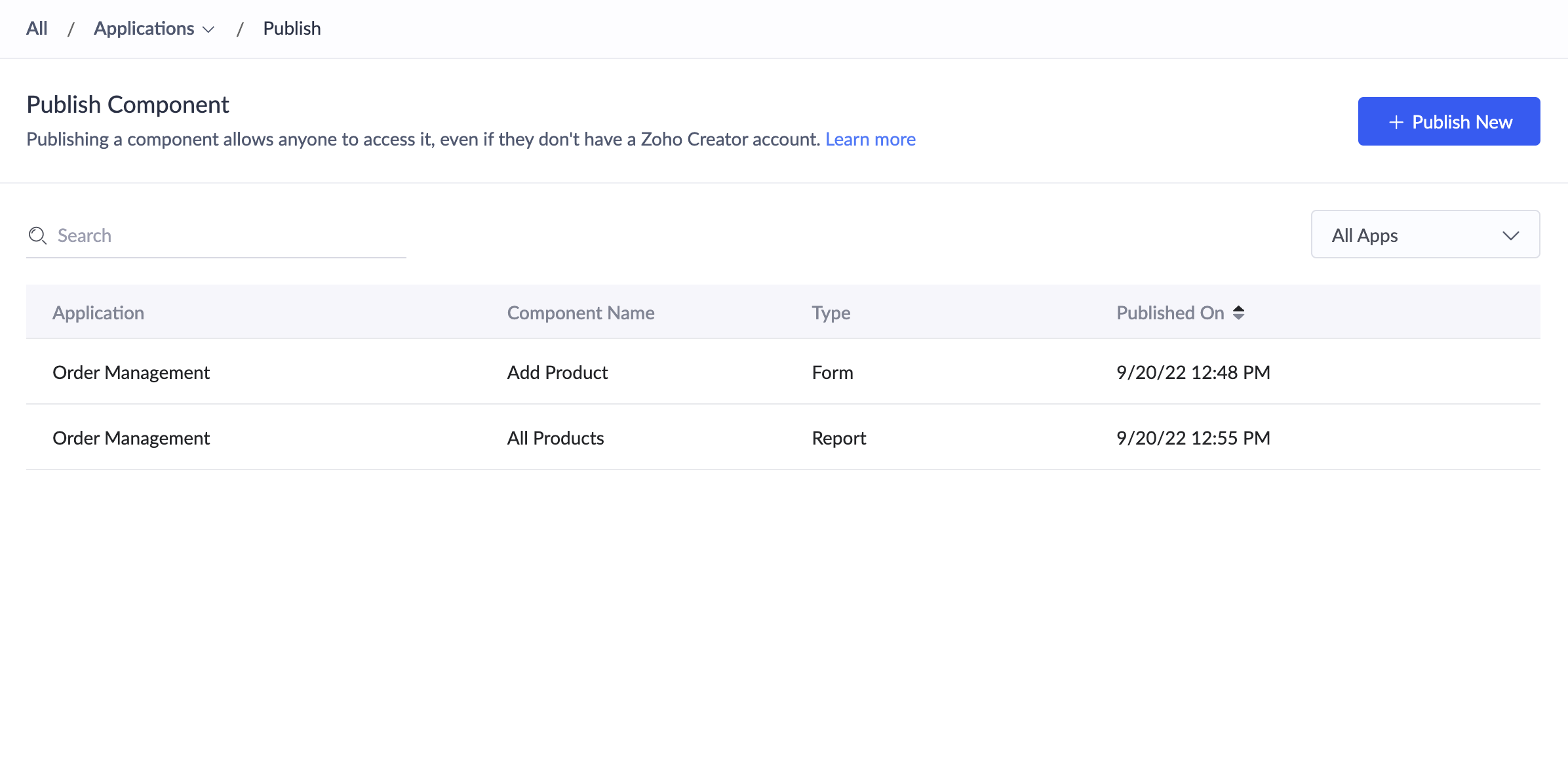Open the Learn more link

pos(870,139)
